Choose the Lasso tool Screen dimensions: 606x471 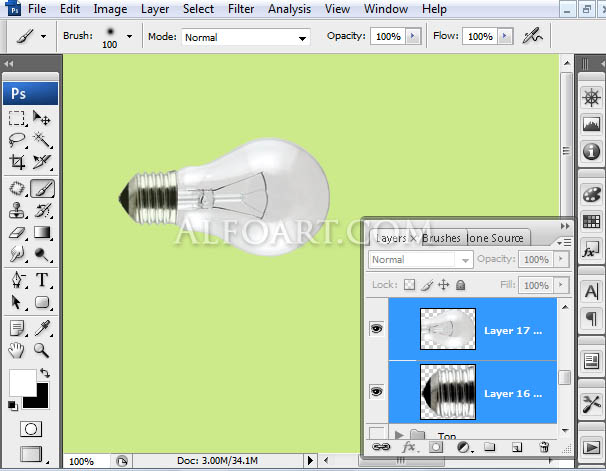pos(17,140)
